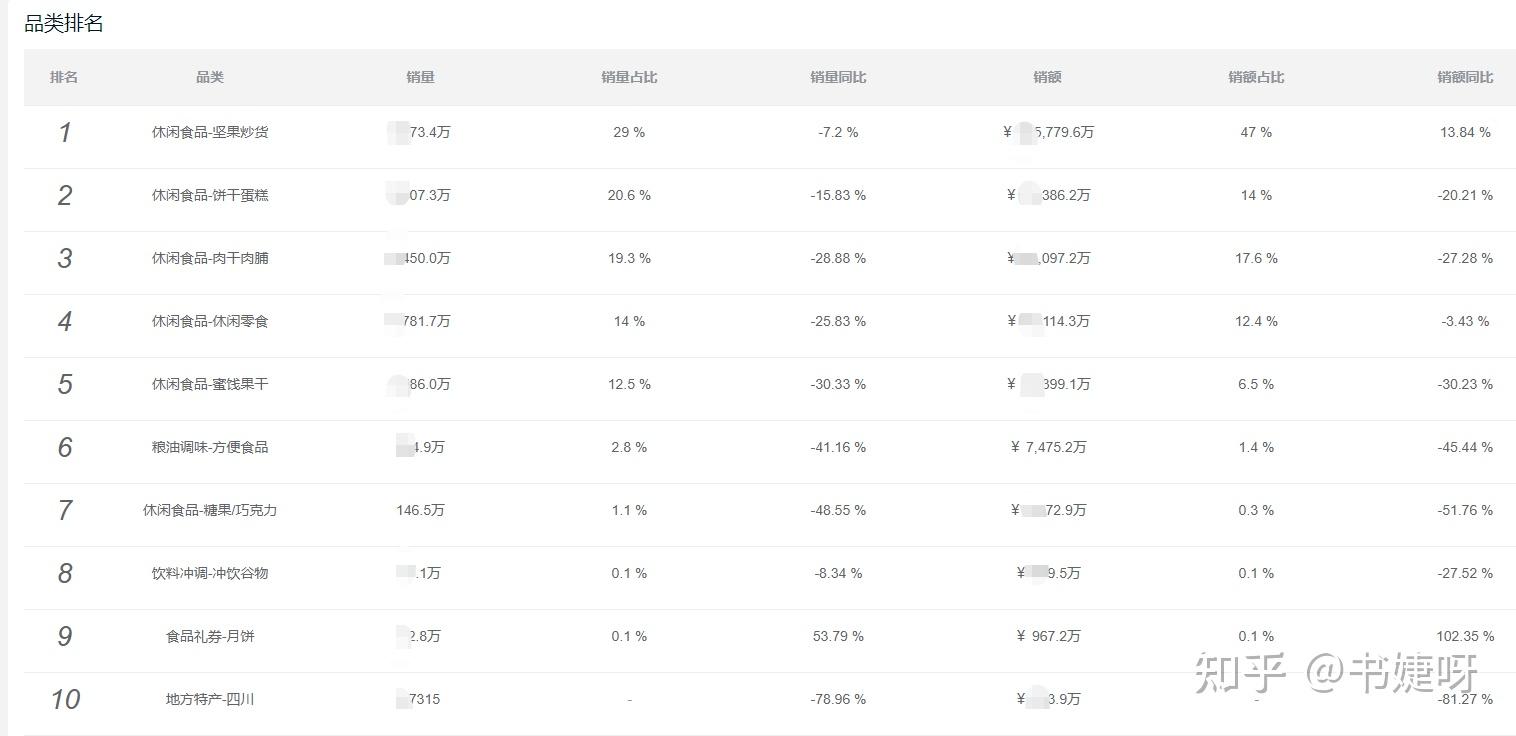This screenshot has width=1516, height=736.
Task: Sort by the 销额 column header
Action: [1047, 77]
